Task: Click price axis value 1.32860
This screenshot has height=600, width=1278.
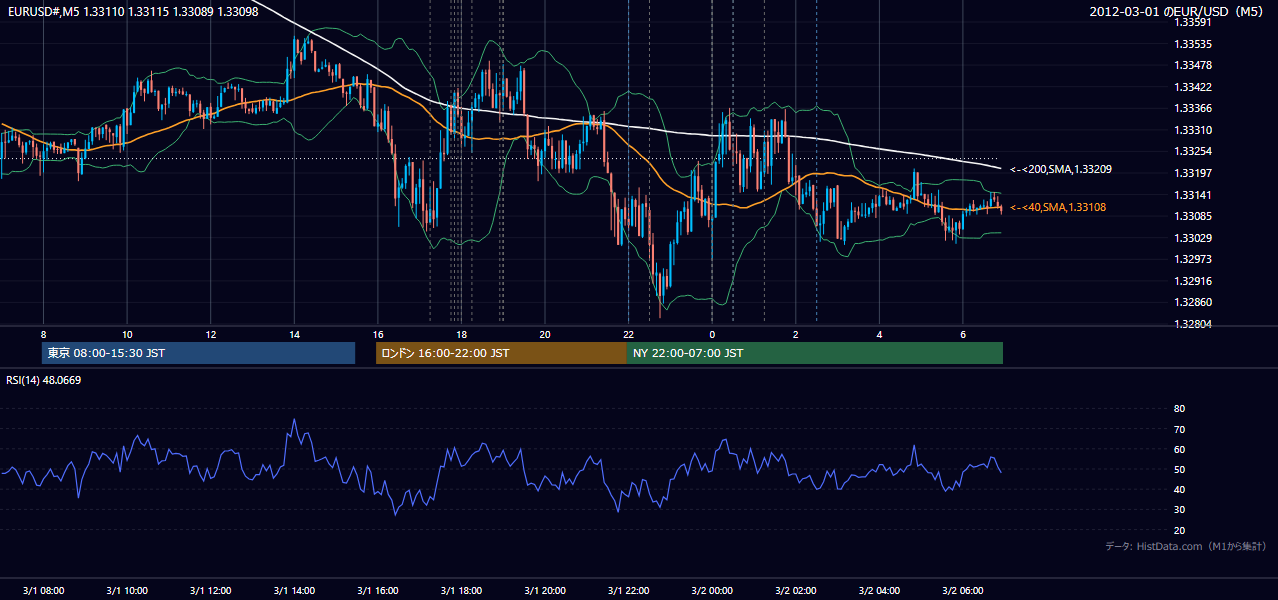Action: [1193, 302]
